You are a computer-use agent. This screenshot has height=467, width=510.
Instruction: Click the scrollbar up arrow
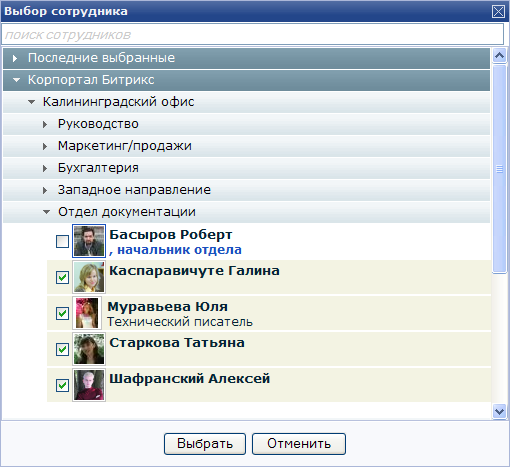pos(499,55)
